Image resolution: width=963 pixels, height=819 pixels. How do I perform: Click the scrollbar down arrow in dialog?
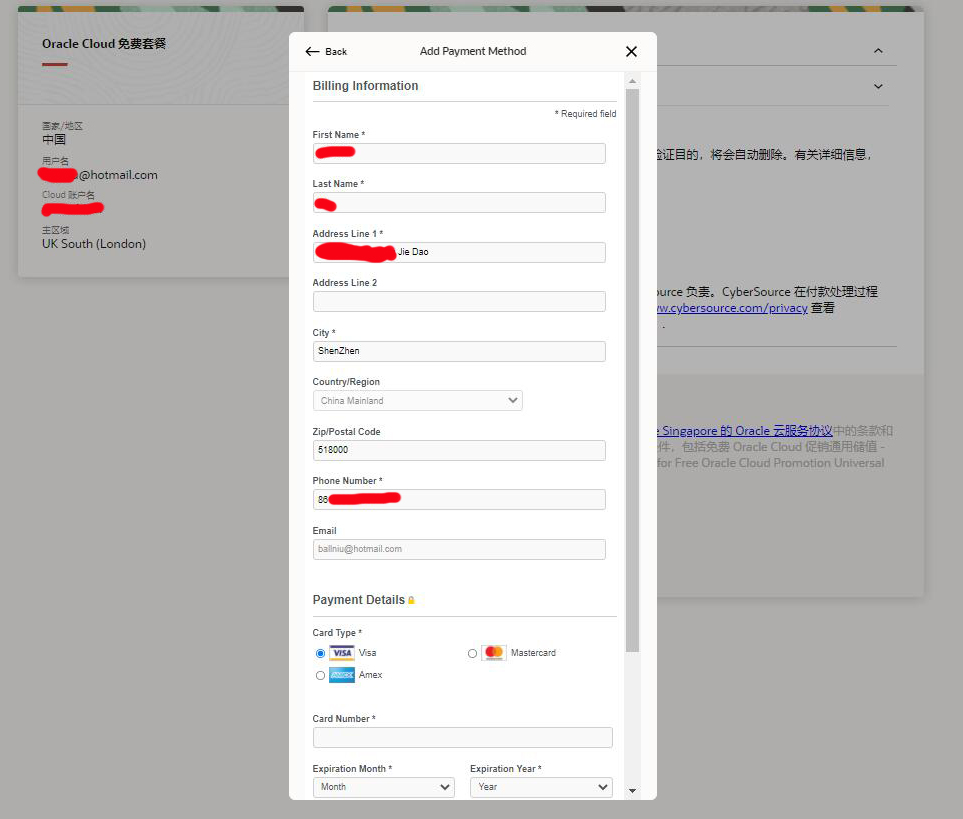pos(633,791)
